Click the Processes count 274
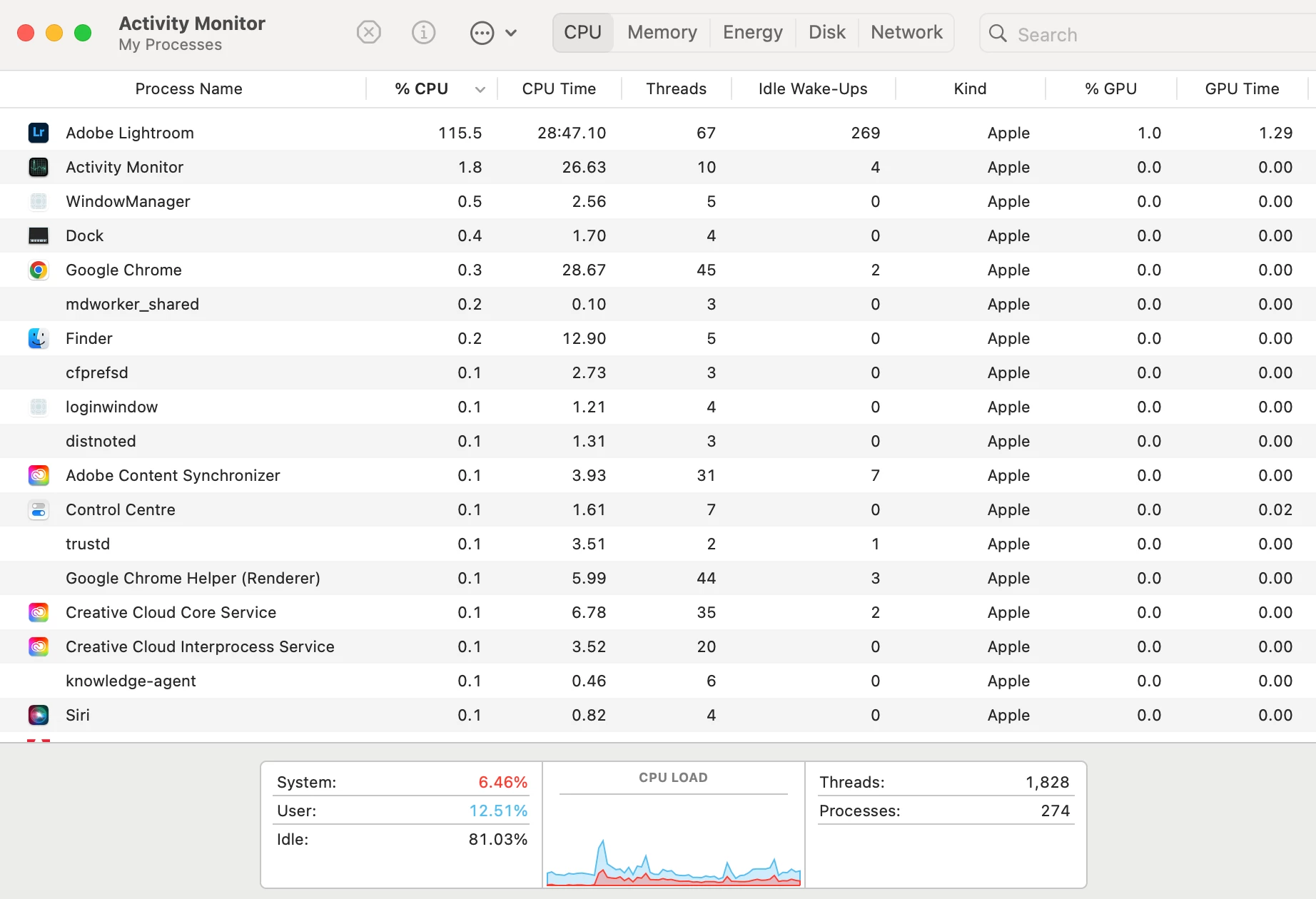Image resolution: width=1316 pixels, height=899 pixels. tap(1056, 811)
